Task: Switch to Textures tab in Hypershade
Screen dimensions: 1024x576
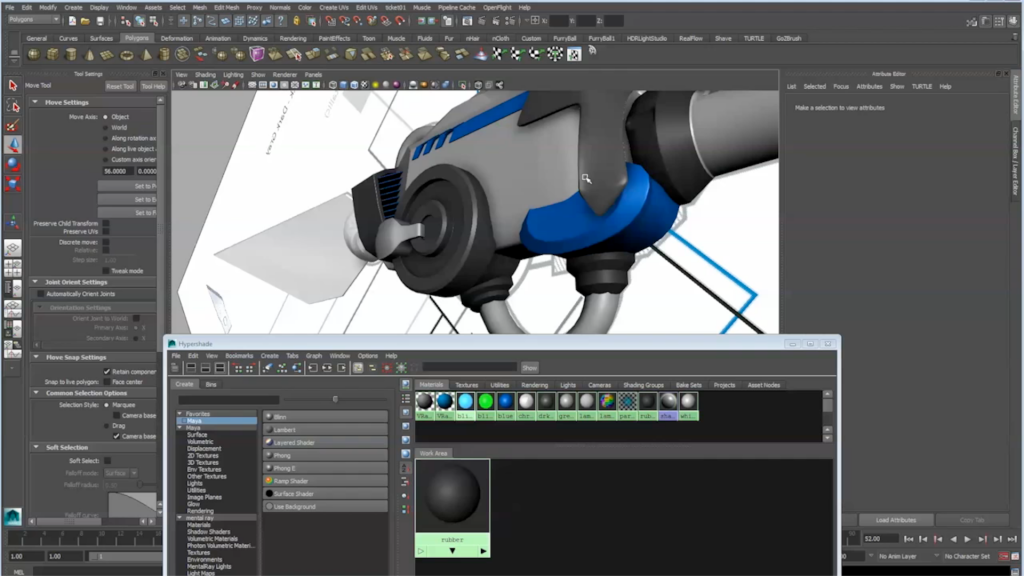Action: (466, 385)
